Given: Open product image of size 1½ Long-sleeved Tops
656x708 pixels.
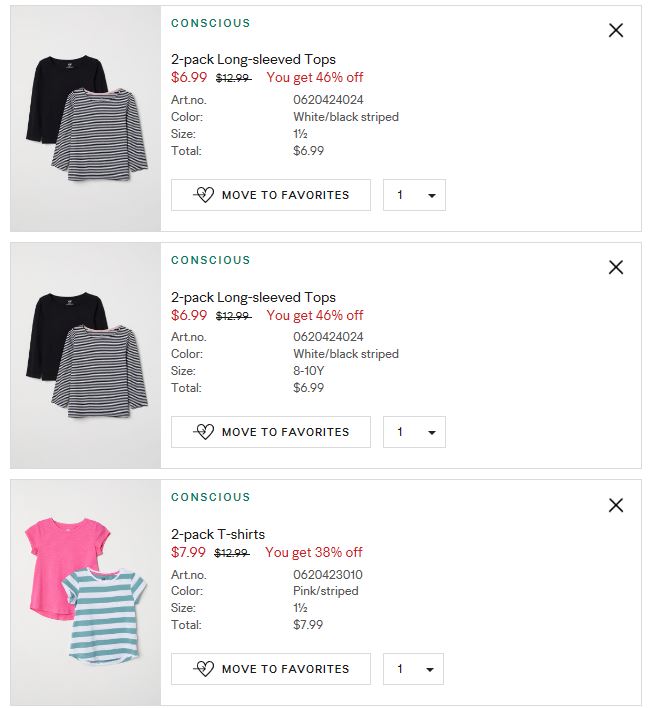Looking at the screenshot, I should click(86, 119).
